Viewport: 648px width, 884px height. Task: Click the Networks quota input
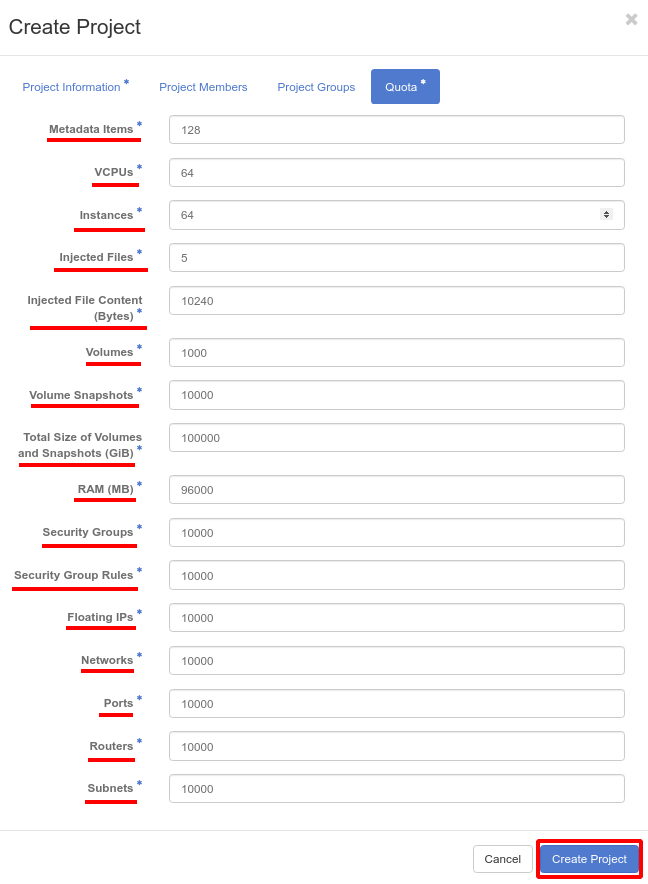pos(396,660)
